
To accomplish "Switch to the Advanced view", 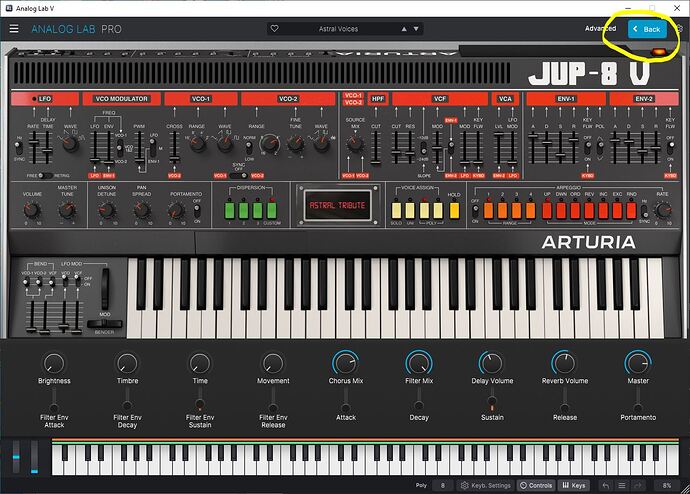I will [600, 29].
